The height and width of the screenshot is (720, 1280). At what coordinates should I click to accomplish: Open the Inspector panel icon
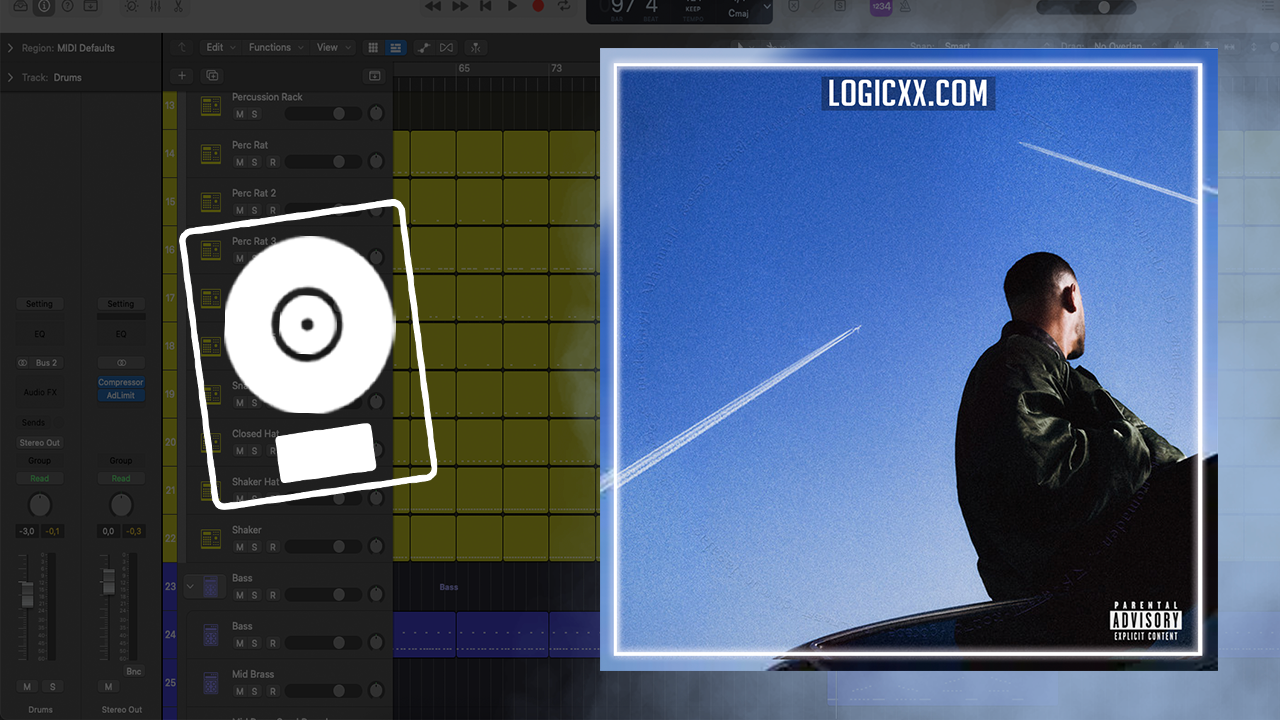(44, 6)
